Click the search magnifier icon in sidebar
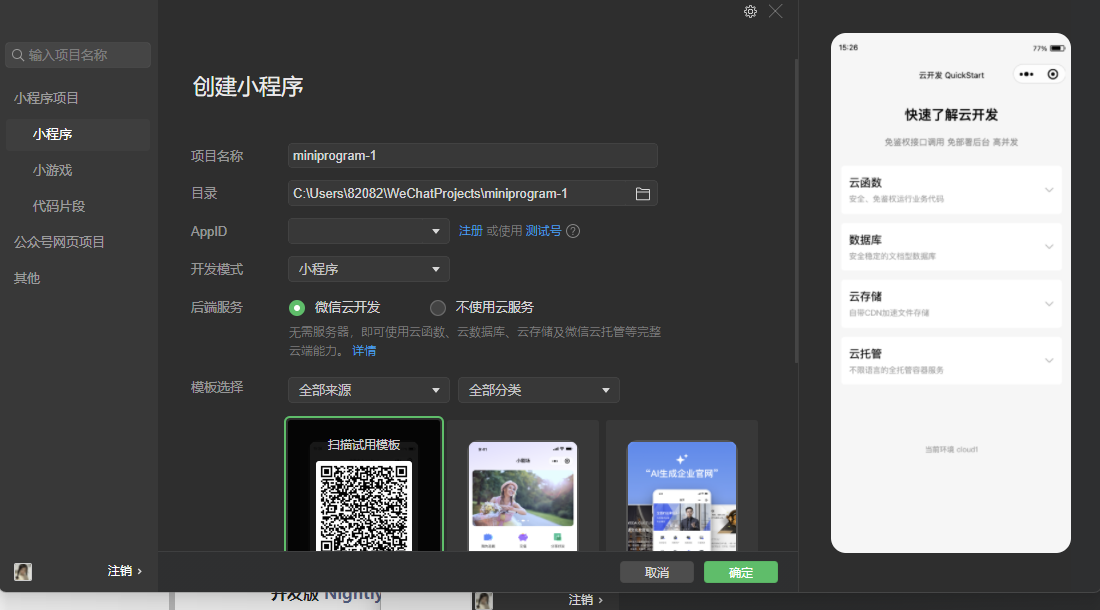Screen dimensions: 1100x610 coord(18,55)
